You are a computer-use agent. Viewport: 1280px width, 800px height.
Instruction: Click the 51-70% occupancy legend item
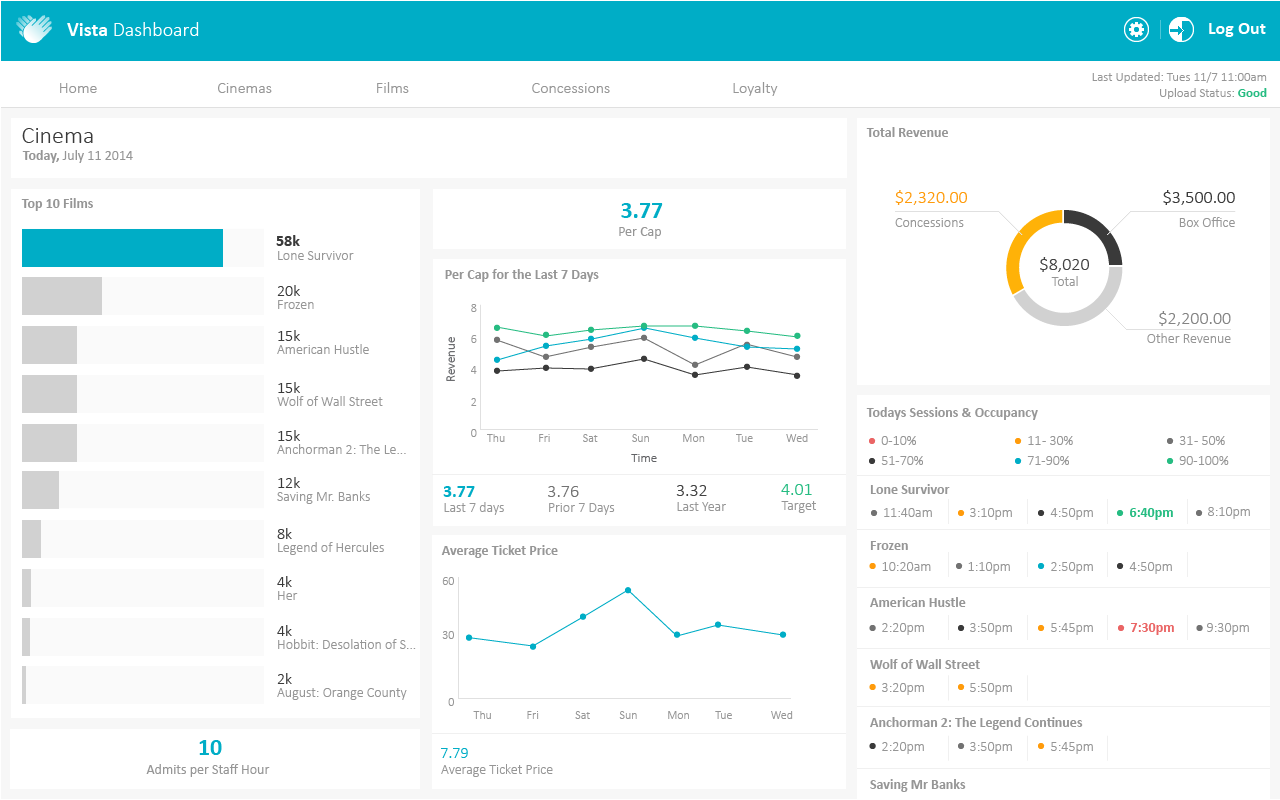pyautogui.click(x=896, y=461)
